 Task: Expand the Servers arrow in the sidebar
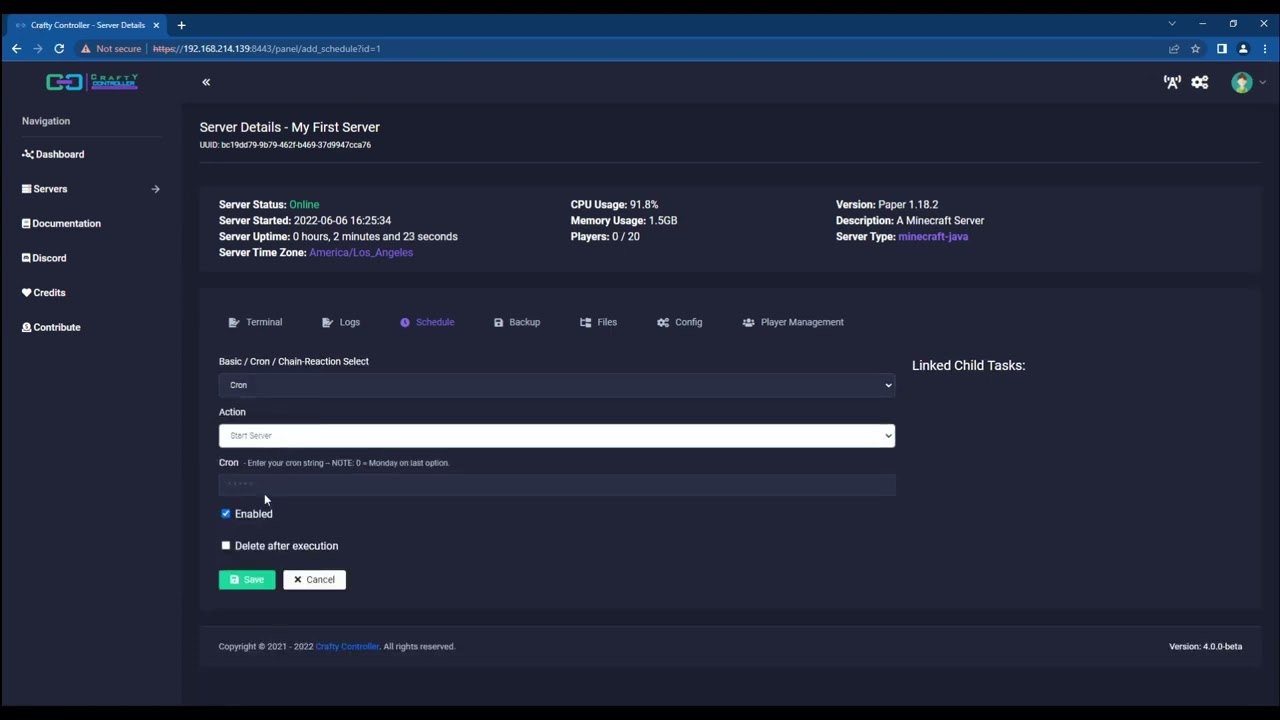(x=155, y=189)
